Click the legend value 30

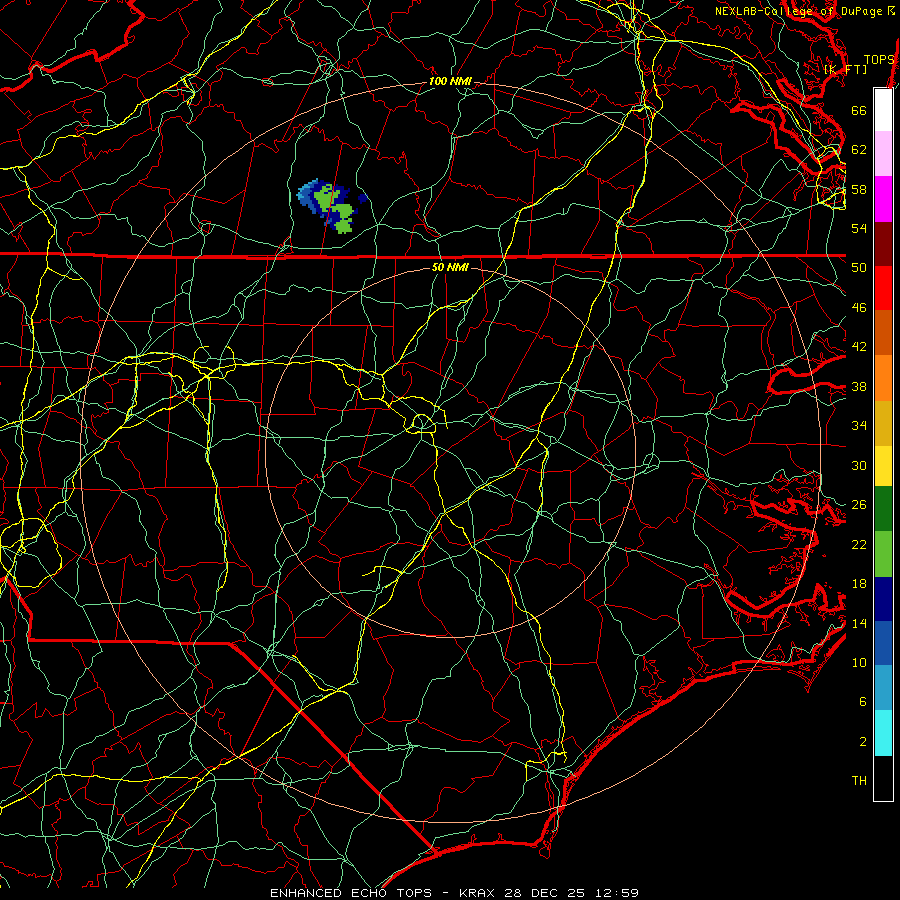pos(859,465)
